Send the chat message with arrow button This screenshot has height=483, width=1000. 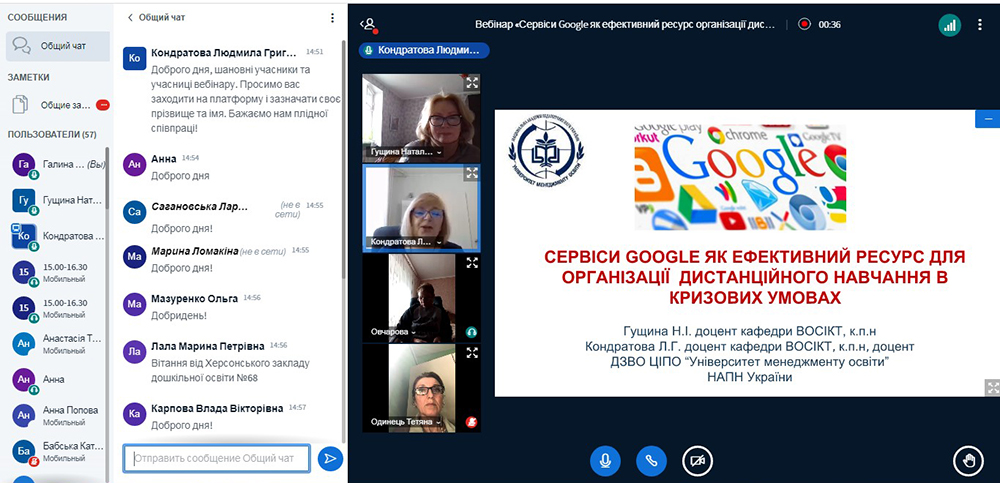coord(330,458)
